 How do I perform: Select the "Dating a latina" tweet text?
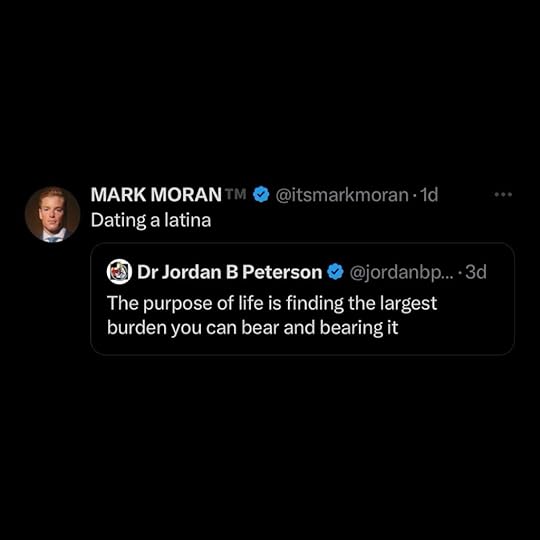tap(151, 220)
